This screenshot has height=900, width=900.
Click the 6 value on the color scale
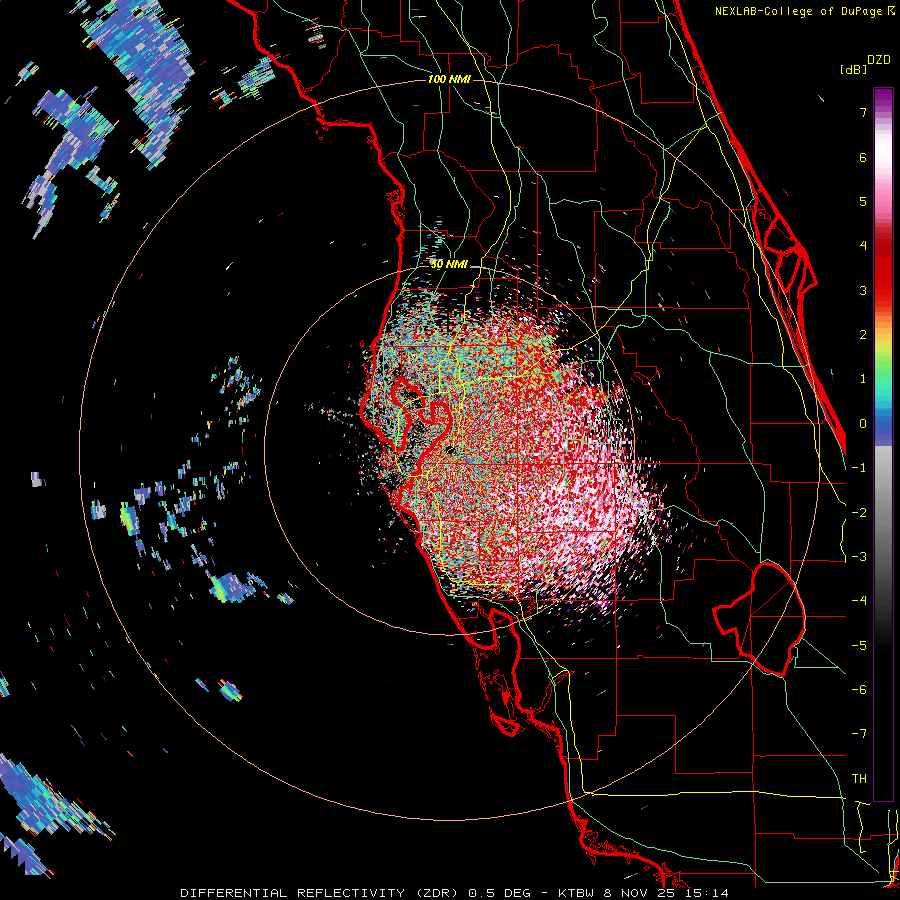[863, 157]
